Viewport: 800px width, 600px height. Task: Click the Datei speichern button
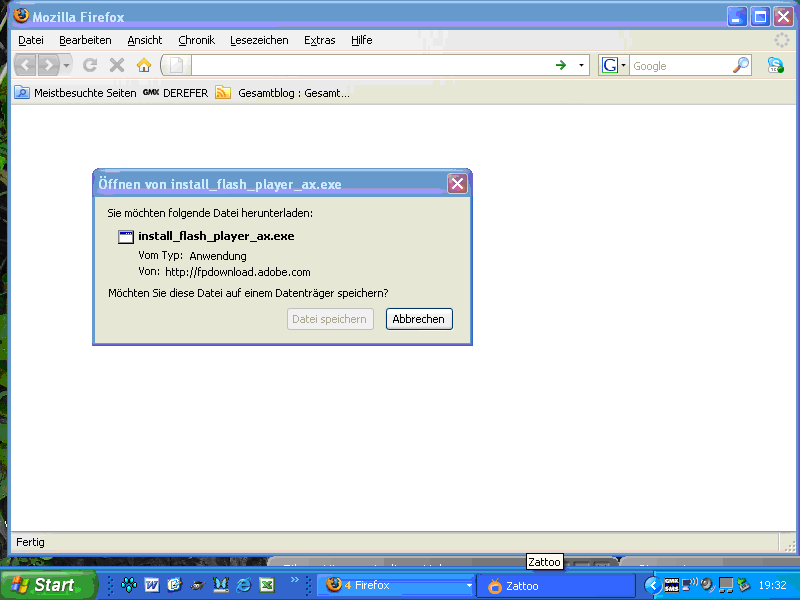click(331, 319)
